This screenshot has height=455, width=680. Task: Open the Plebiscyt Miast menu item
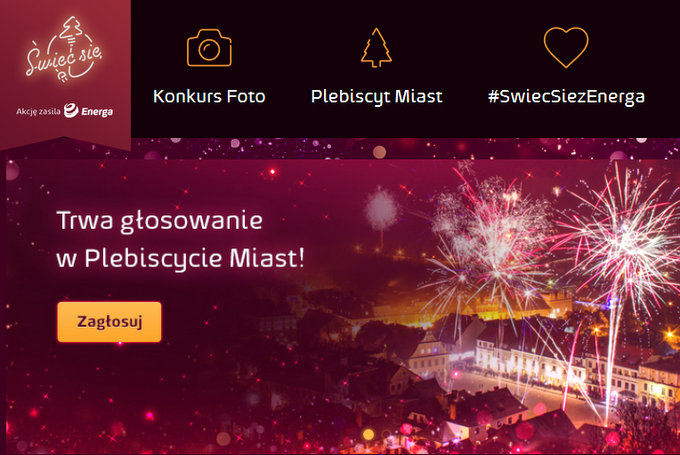click(x=376, y=96)
